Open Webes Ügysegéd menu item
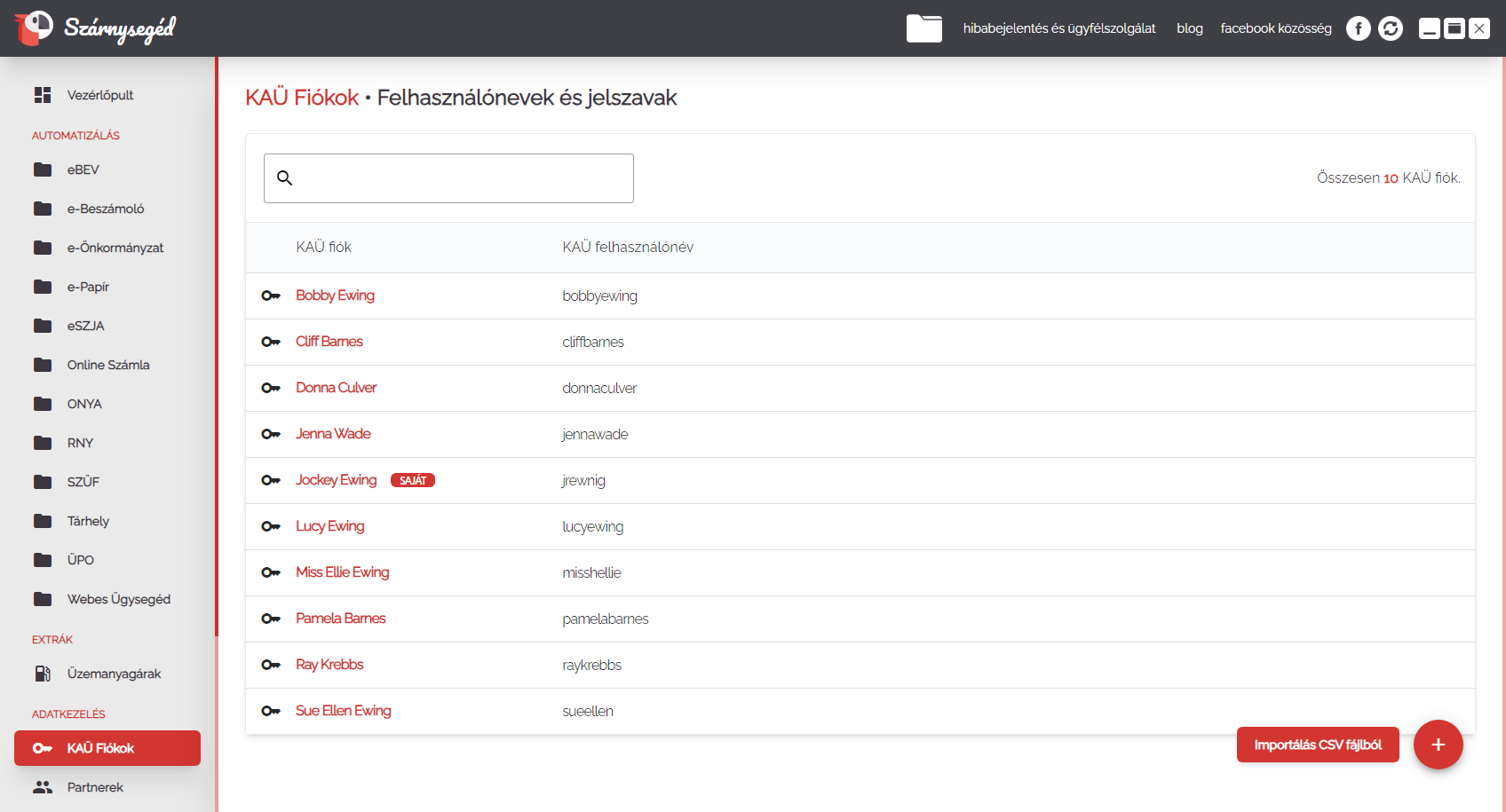The height and width of the screenshot is (812, 1506). [118, 599]
